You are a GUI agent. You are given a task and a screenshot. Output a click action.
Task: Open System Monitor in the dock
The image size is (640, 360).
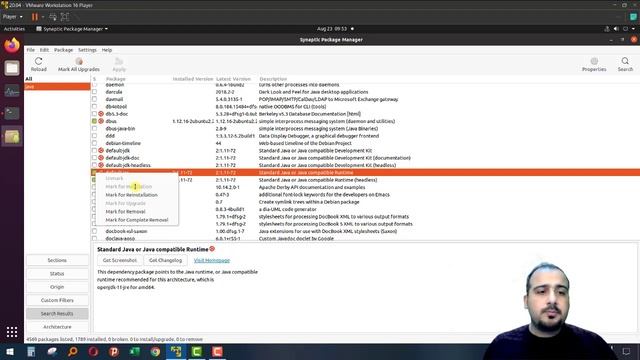[x=12, y=91]
